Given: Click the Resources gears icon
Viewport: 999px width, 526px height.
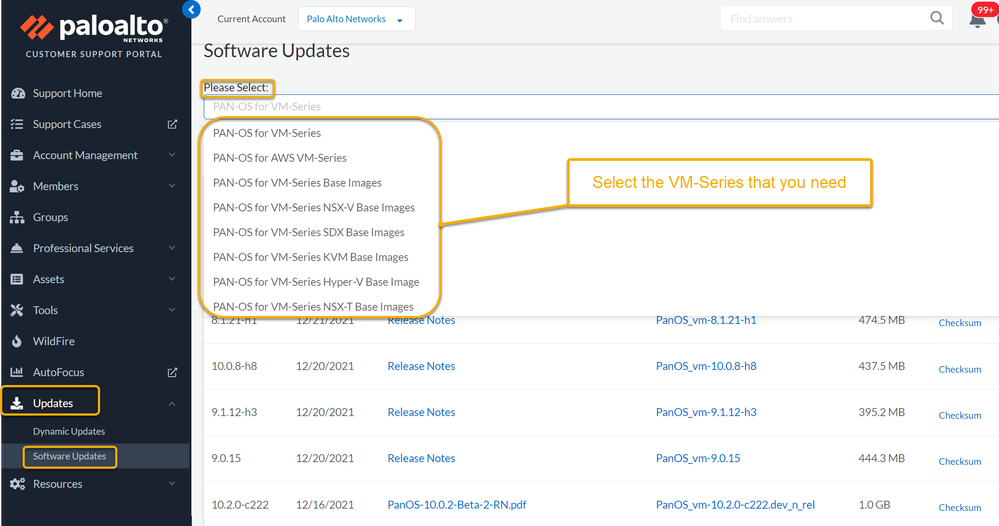Looking at the screenshot, I should tap(17, 484).
